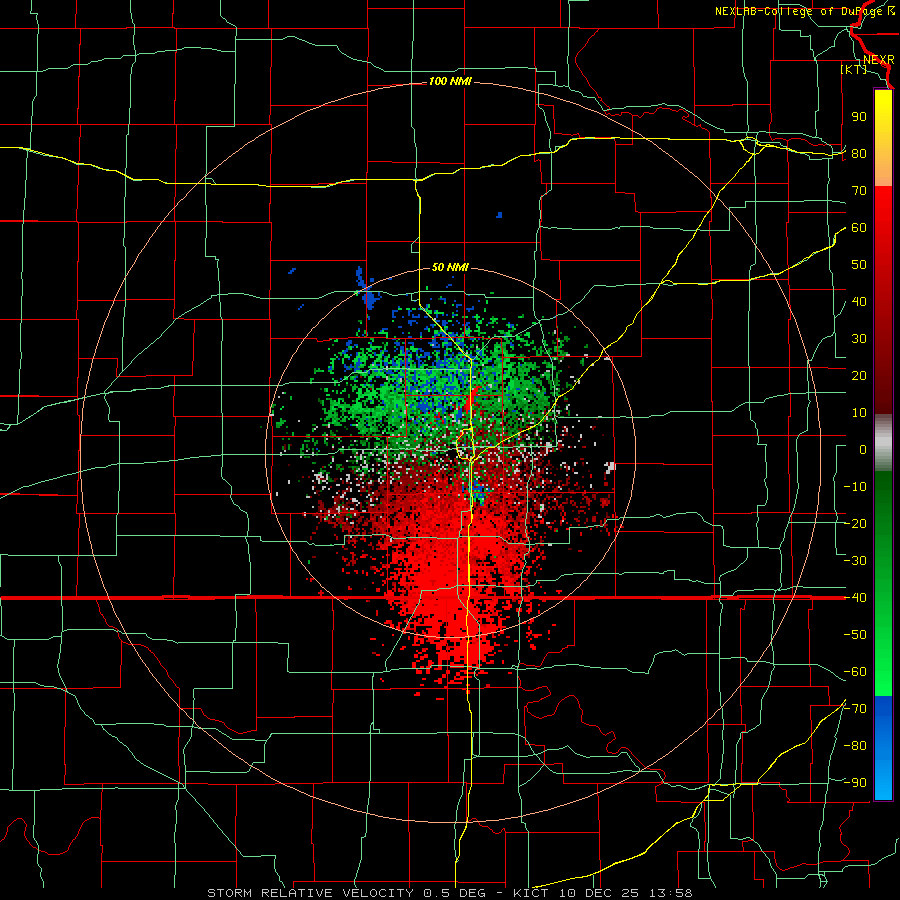
Task: Select the -80 value on velocity scale
Action: click(x=855, y=746)
